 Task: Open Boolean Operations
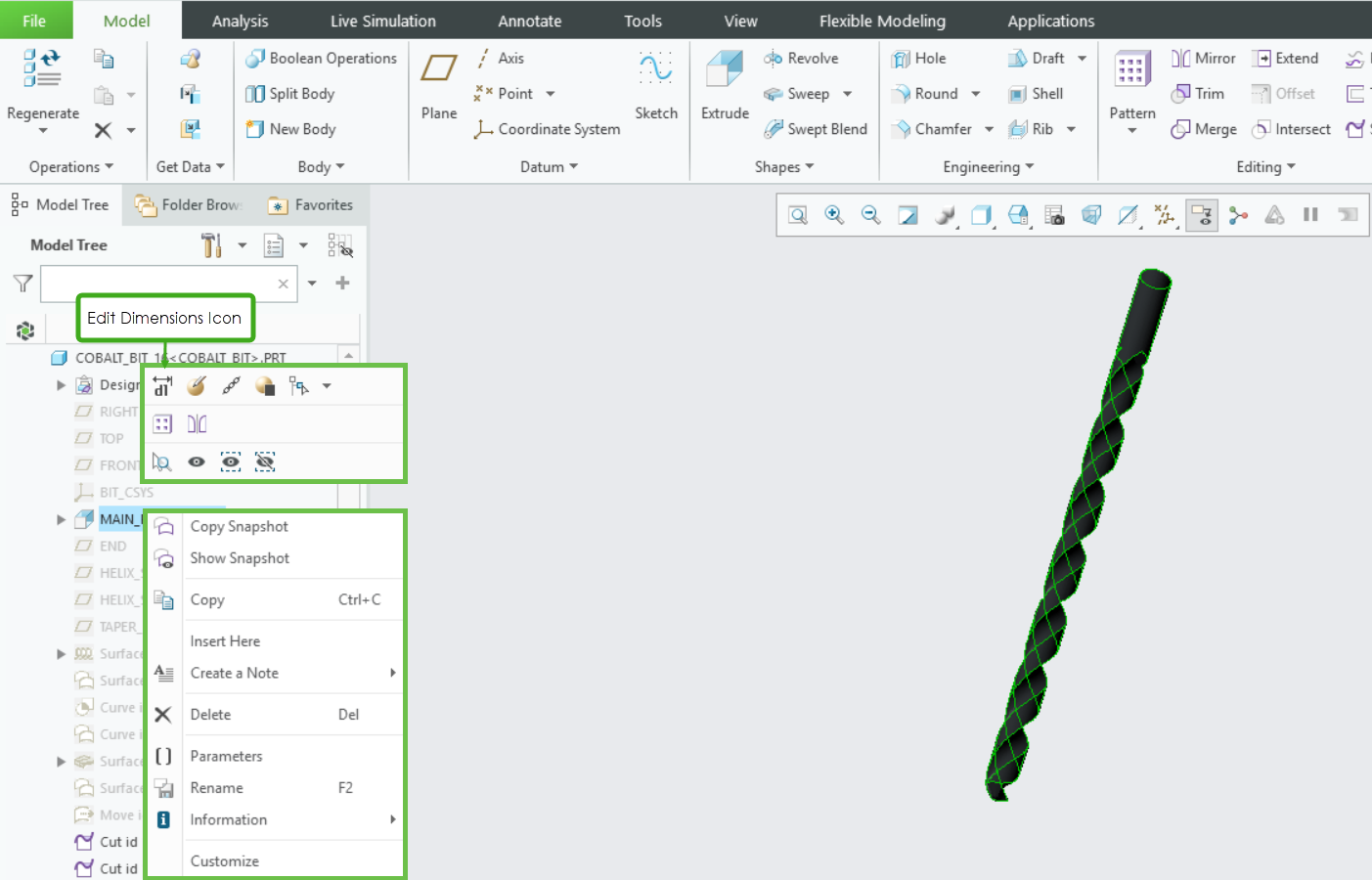click(321, 59)
